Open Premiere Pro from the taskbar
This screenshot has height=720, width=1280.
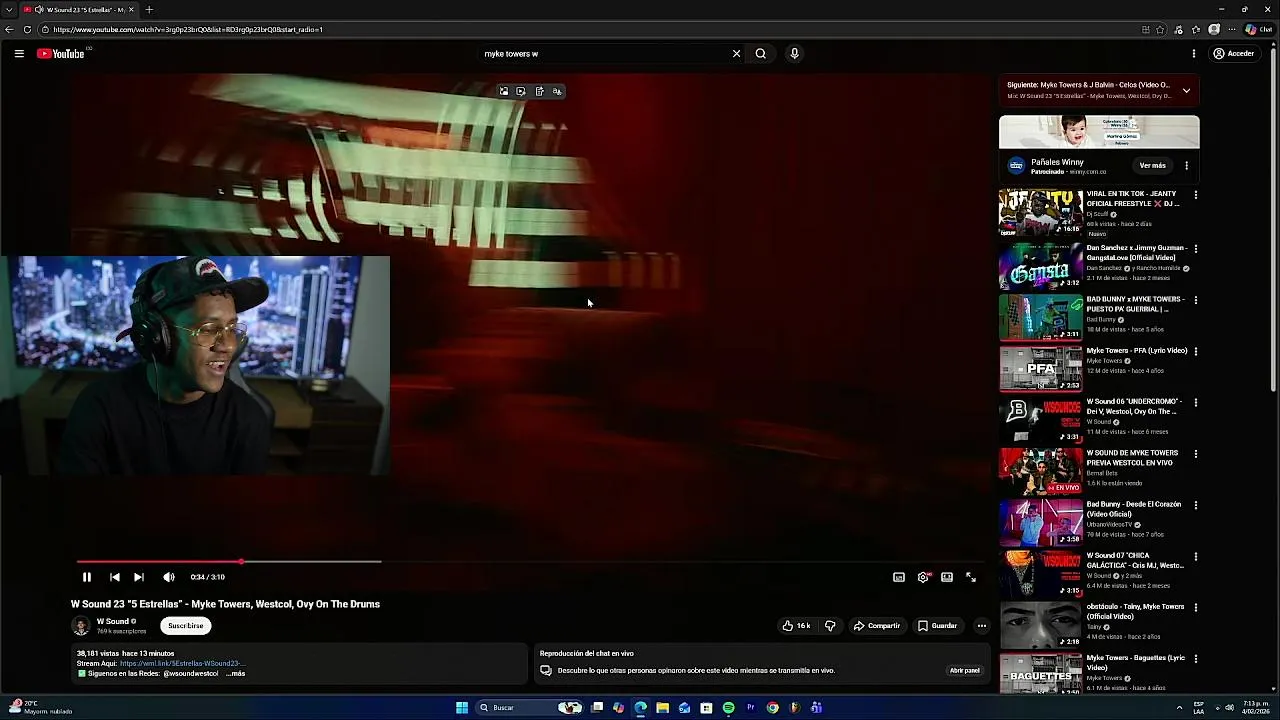pos(751,708)
